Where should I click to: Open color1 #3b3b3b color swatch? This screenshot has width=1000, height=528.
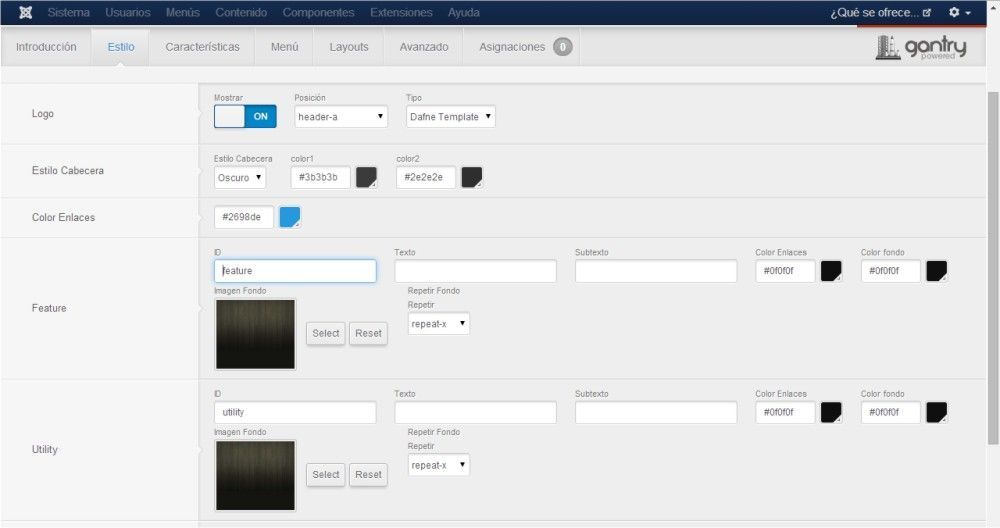(x=366, y=177)
